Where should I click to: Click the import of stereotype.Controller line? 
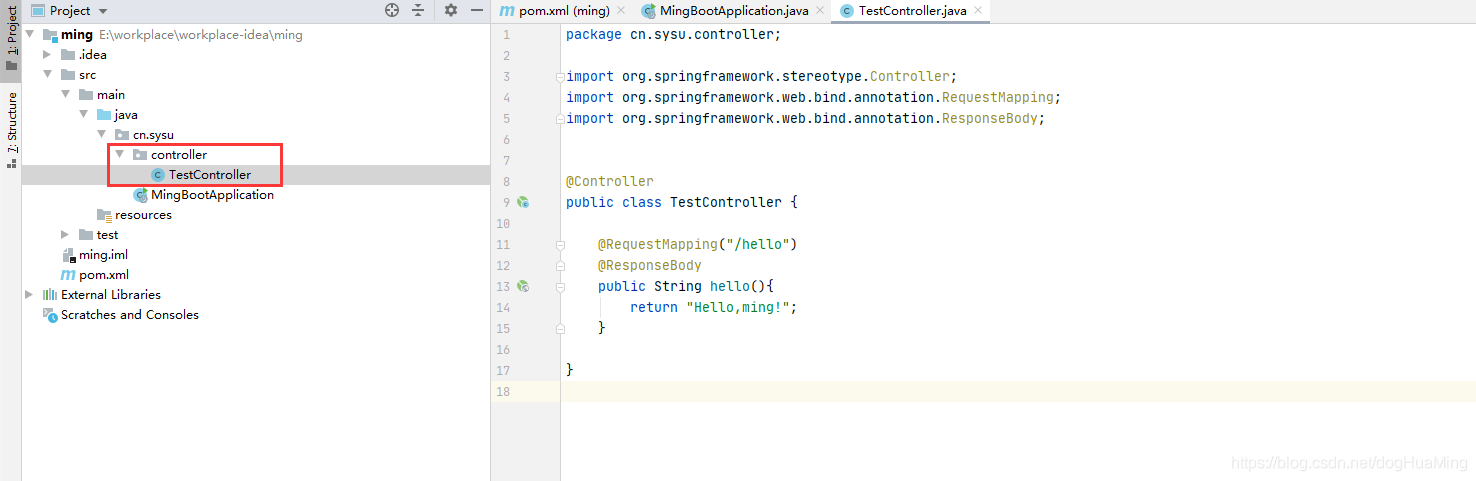[x=762, y=76]
